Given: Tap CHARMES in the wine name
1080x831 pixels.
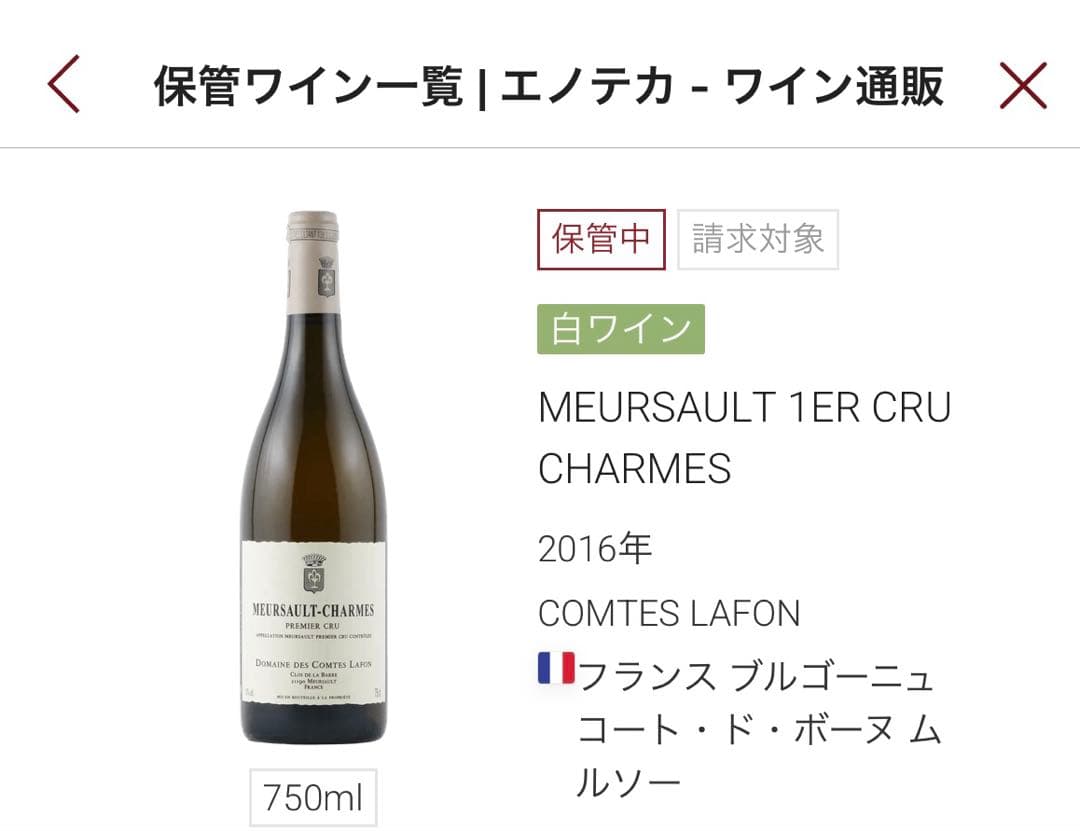Looking at the screenshot, I should point(634,469).
